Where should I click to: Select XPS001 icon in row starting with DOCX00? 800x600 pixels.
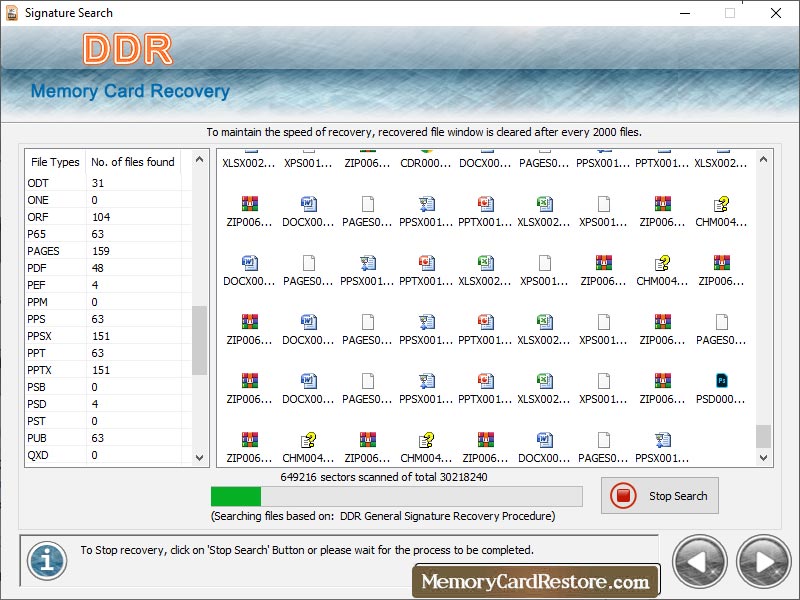[x=544, y=263]
